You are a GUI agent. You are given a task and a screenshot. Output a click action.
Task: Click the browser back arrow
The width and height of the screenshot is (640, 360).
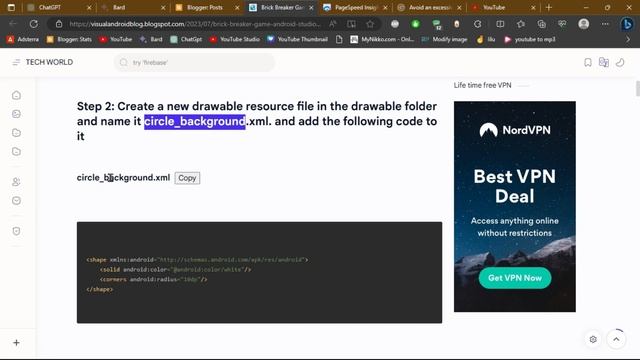(13, 24)
